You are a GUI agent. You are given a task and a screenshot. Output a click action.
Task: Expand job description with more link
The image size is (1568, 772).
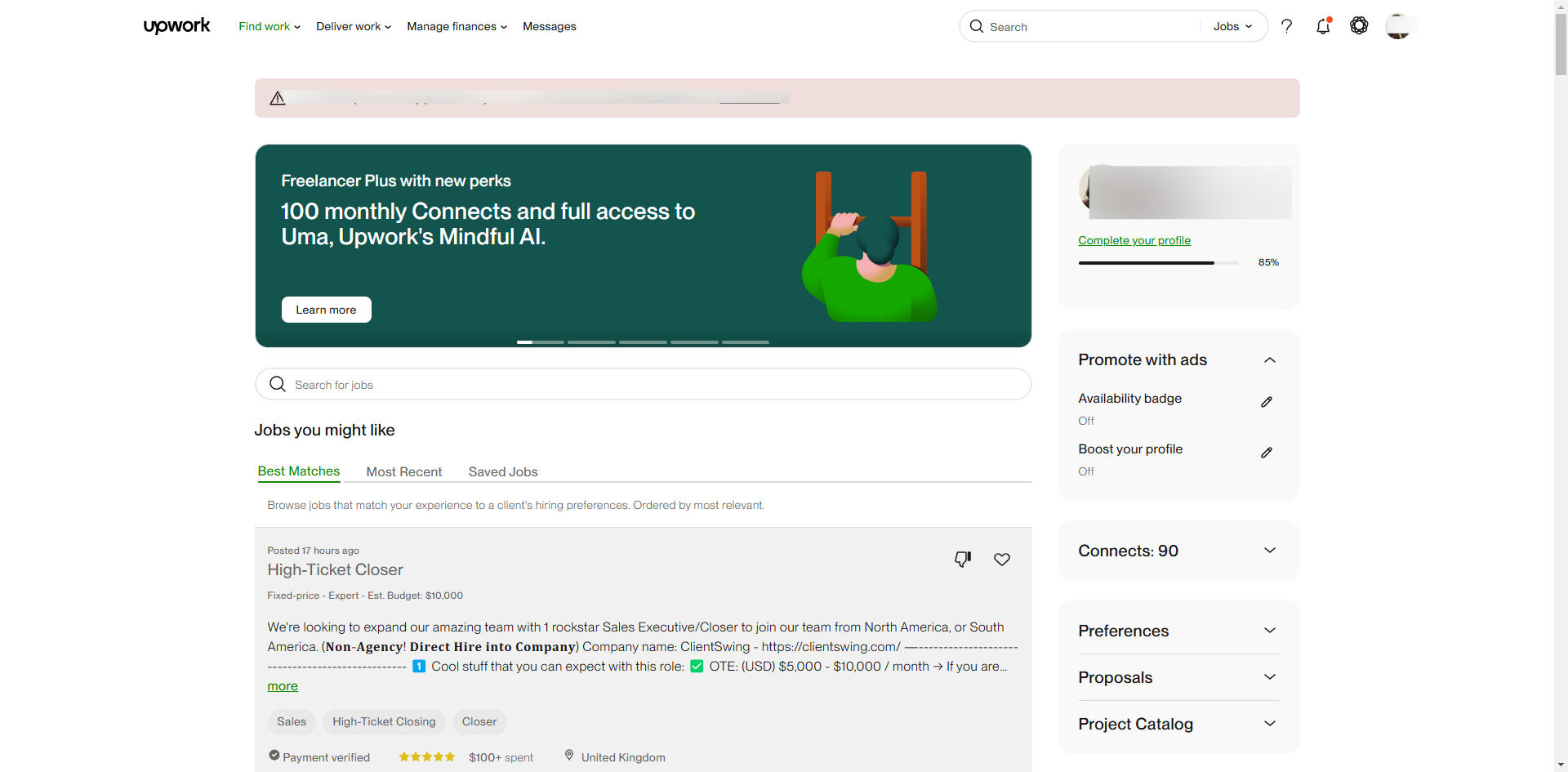click(283, 686)
